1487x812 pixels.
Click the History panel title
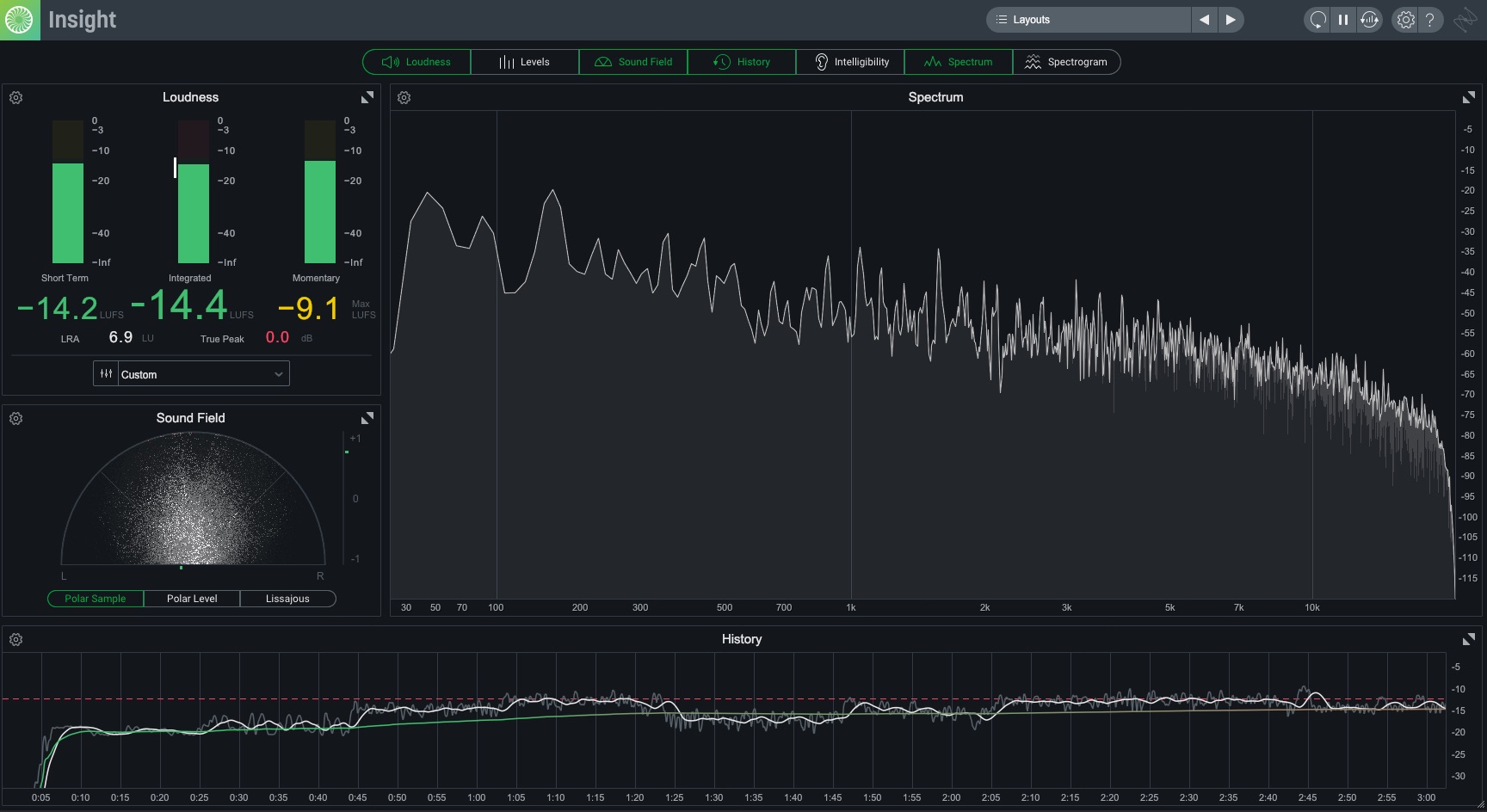(x=742, y=639)
